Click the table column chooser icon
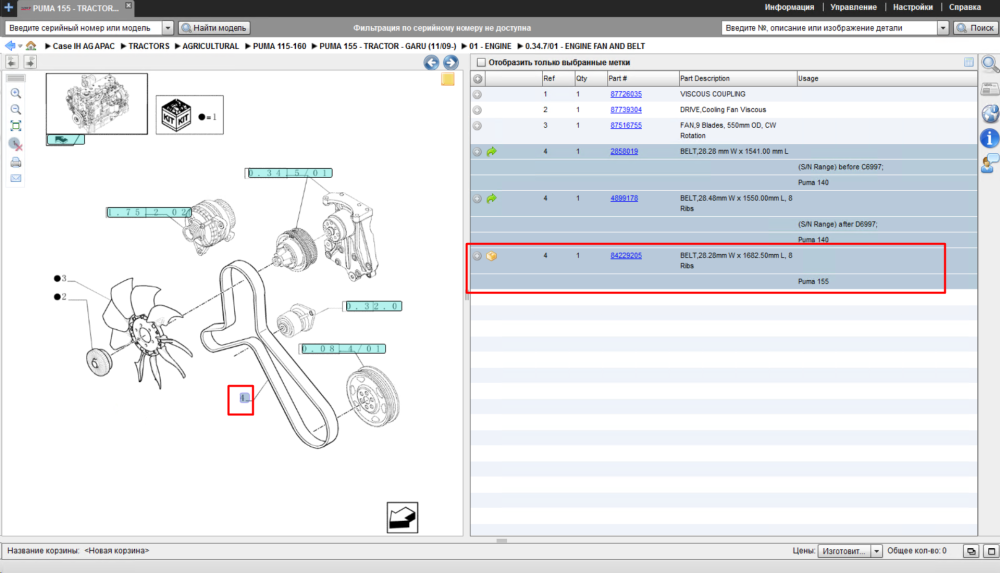1000x573 pixels. tap(969, 62)
